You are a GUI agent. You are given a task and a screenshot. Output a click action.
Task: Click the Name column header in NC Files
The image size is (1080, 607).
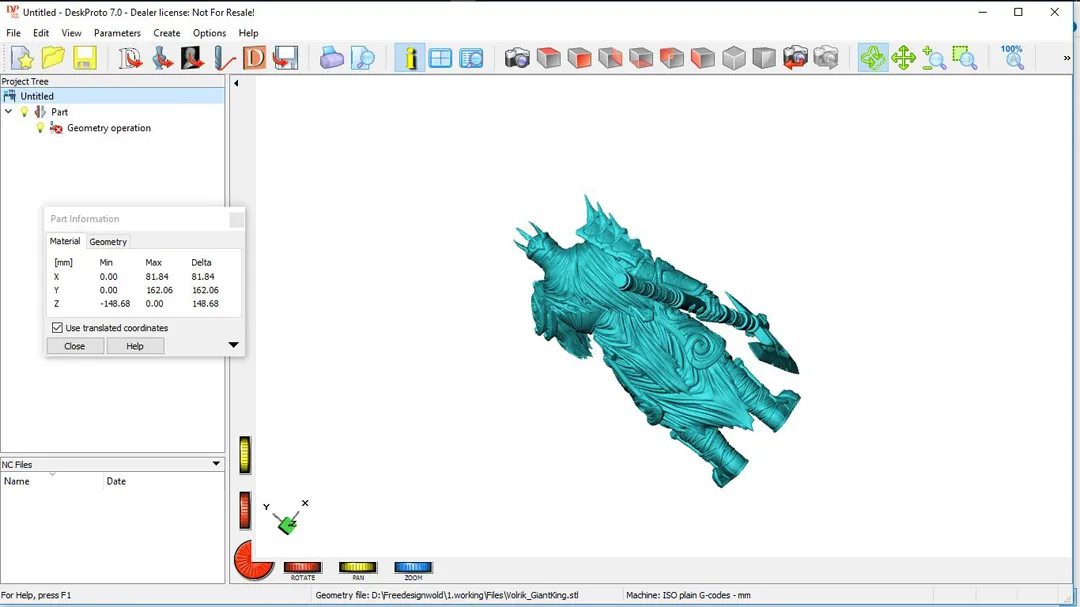point(52,481)
